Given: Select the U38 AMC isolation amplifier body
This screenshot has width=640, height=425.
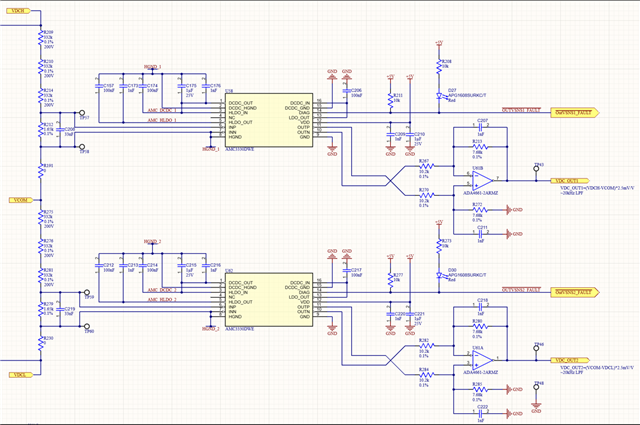Looking at the screenshot, I should point(269,120).
